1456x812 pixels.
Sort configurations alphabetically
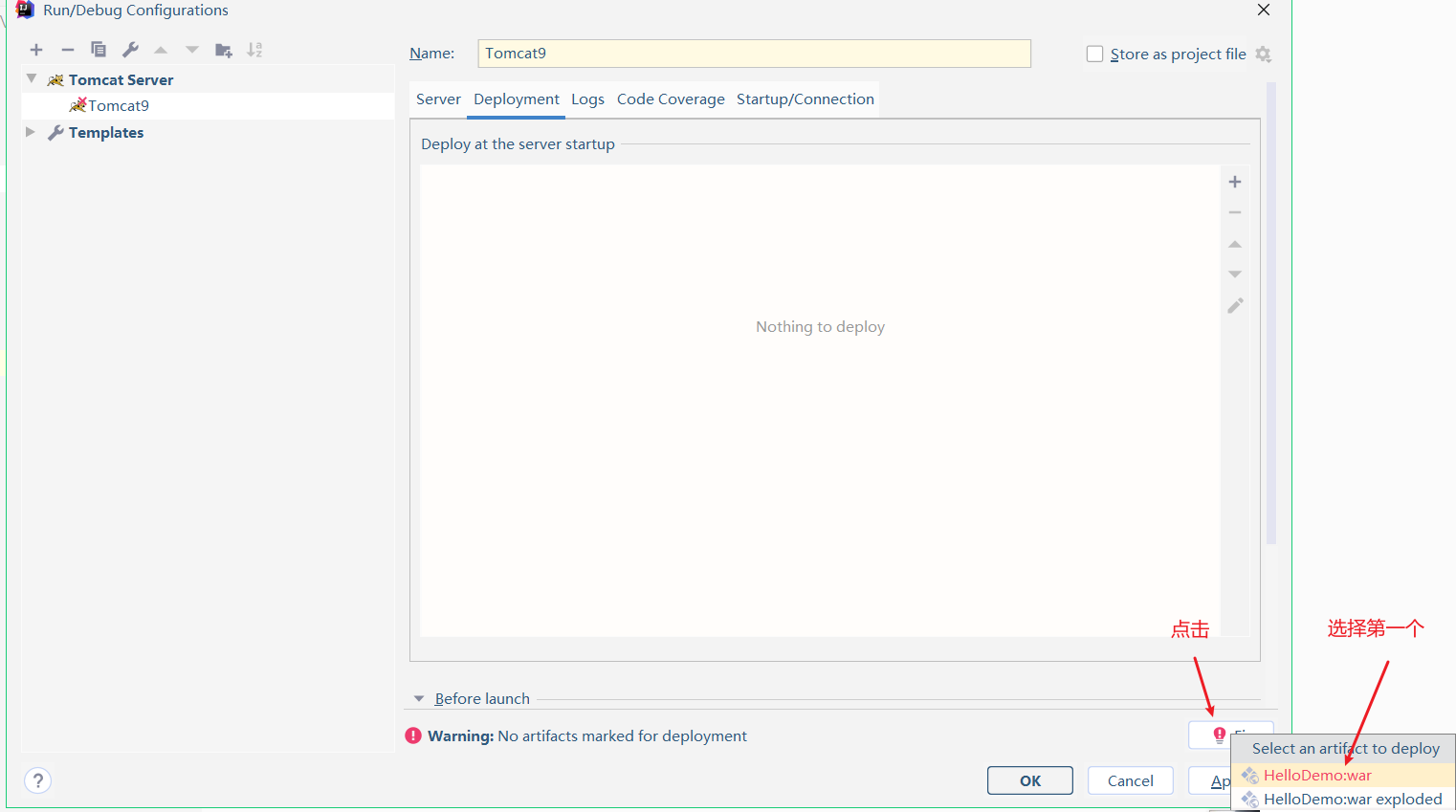(254, 50)
